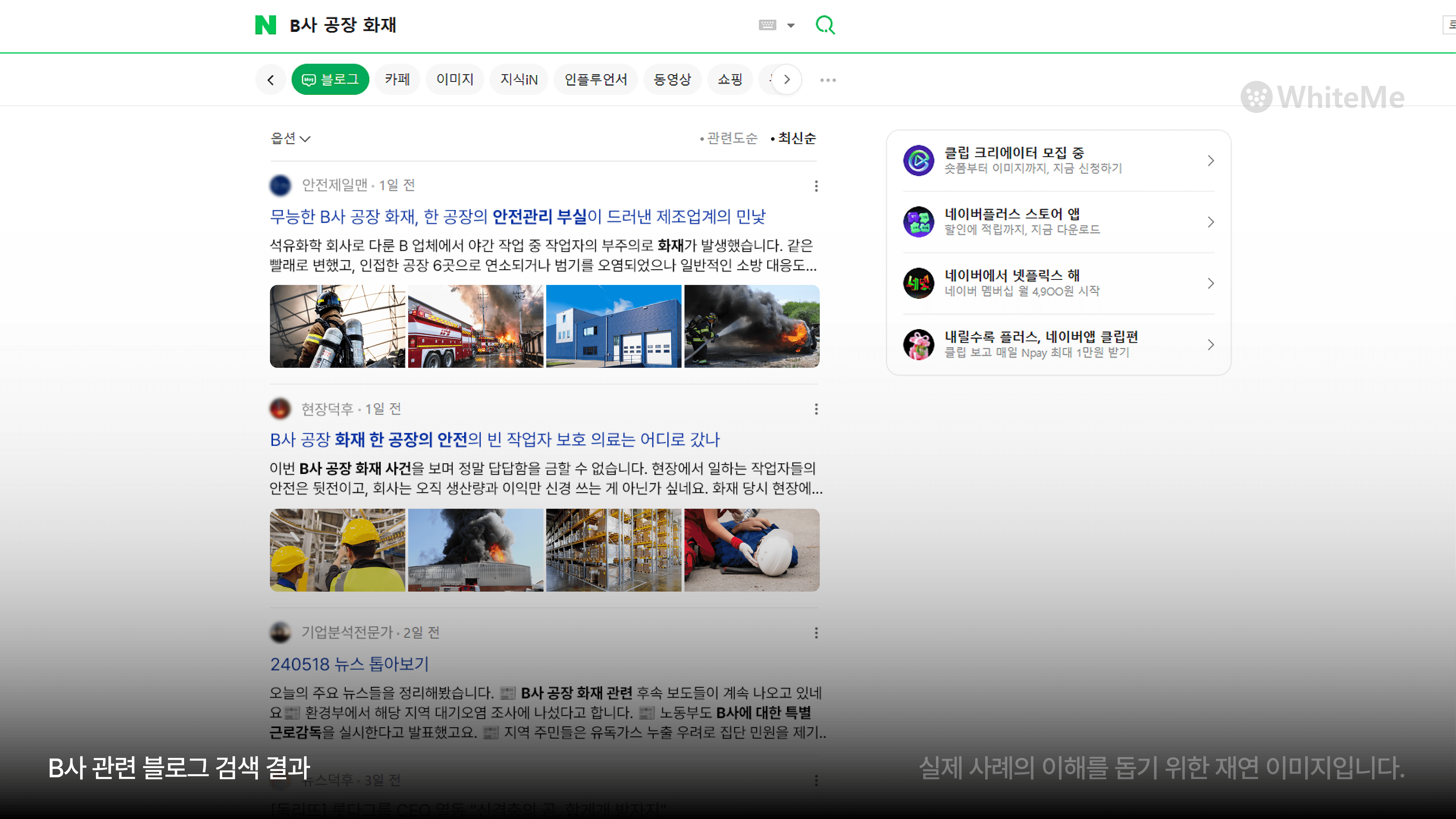1456x819 pixels.
Task: Switch to the 이미지 tab
Action: click(455, 79)
